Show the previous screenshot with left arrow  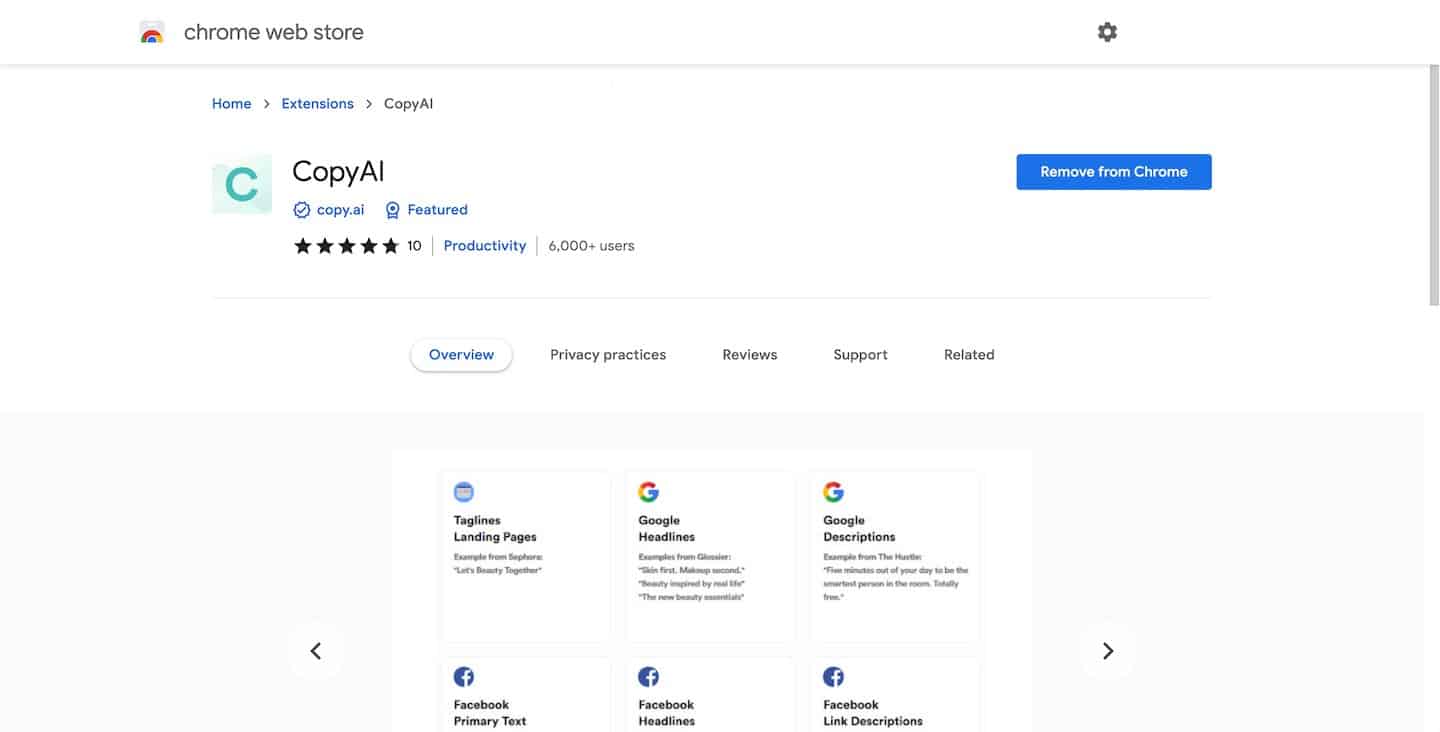click(x=316, y=651)
